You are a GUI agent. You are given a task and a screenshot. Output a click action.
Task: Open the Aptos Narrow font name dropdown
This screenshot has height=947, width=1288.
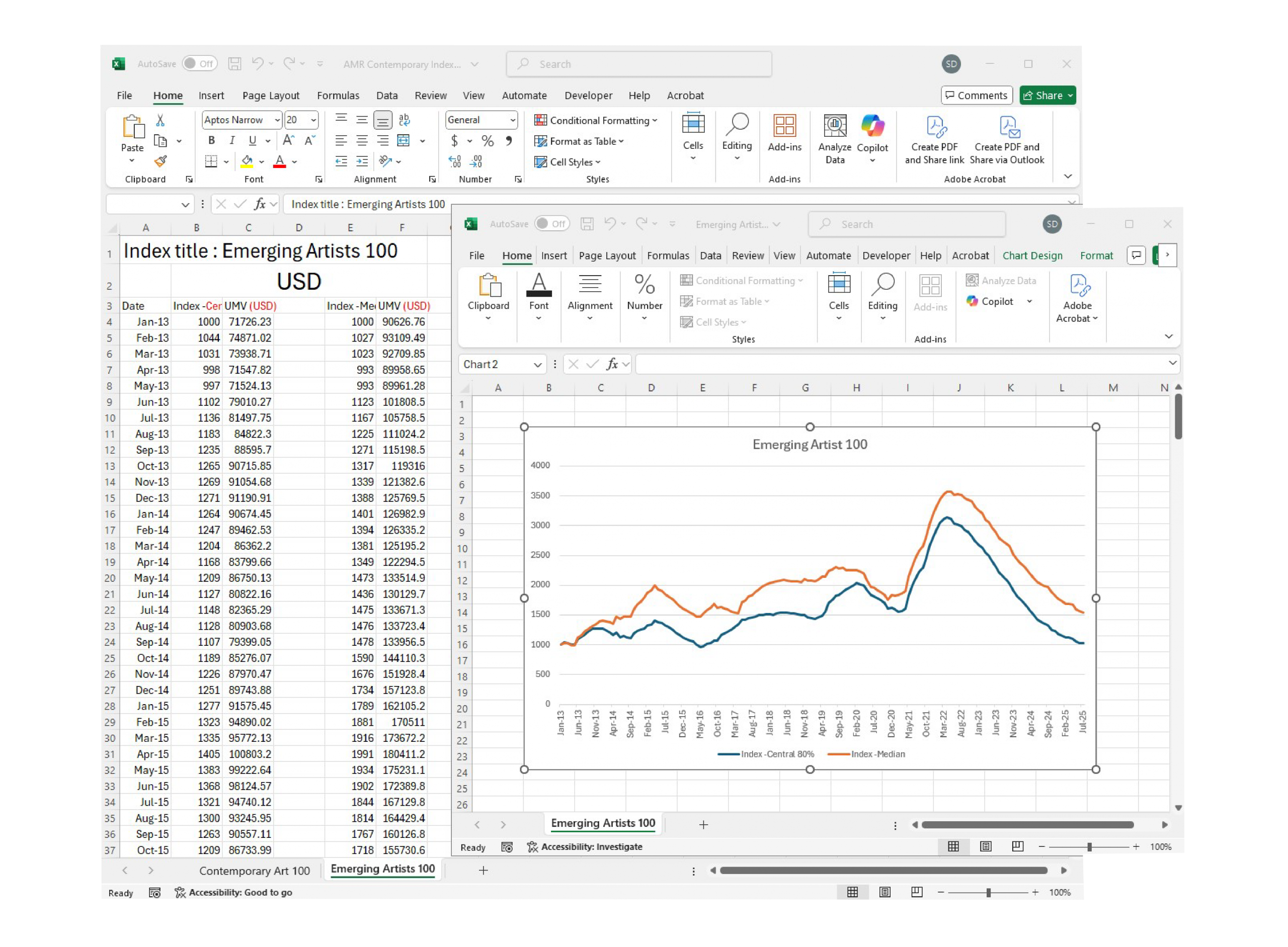tap(277, 120)
